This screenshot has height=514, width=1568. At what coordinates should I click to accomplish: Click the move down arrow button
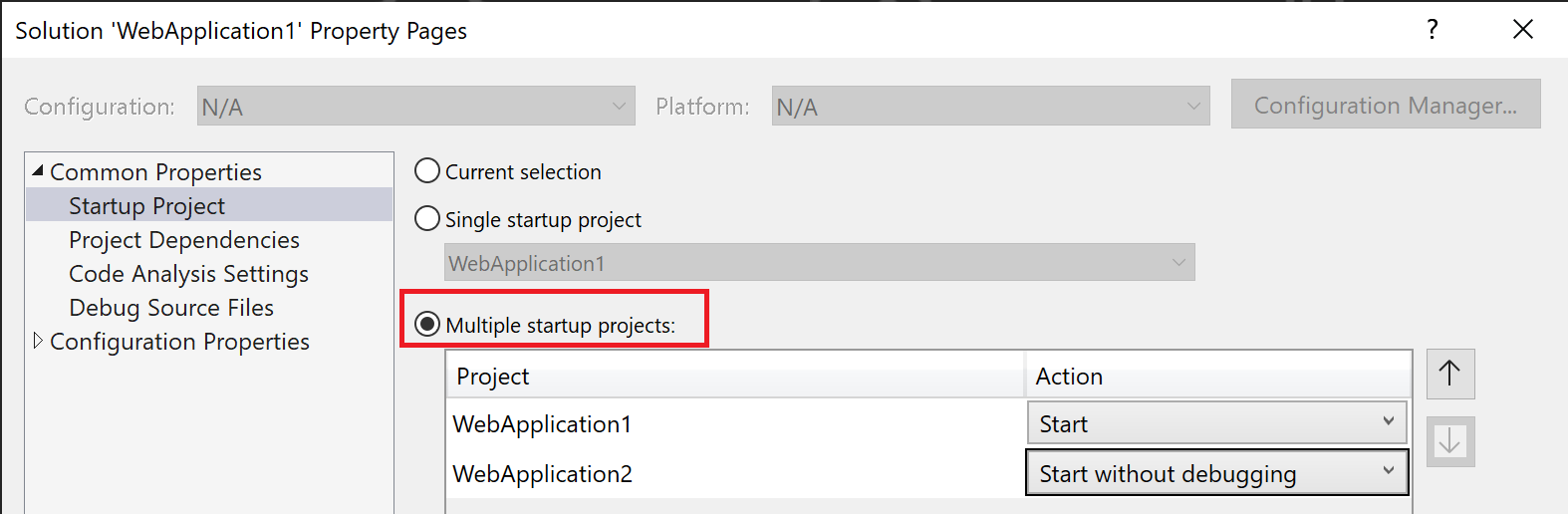tap(1450, 441)
